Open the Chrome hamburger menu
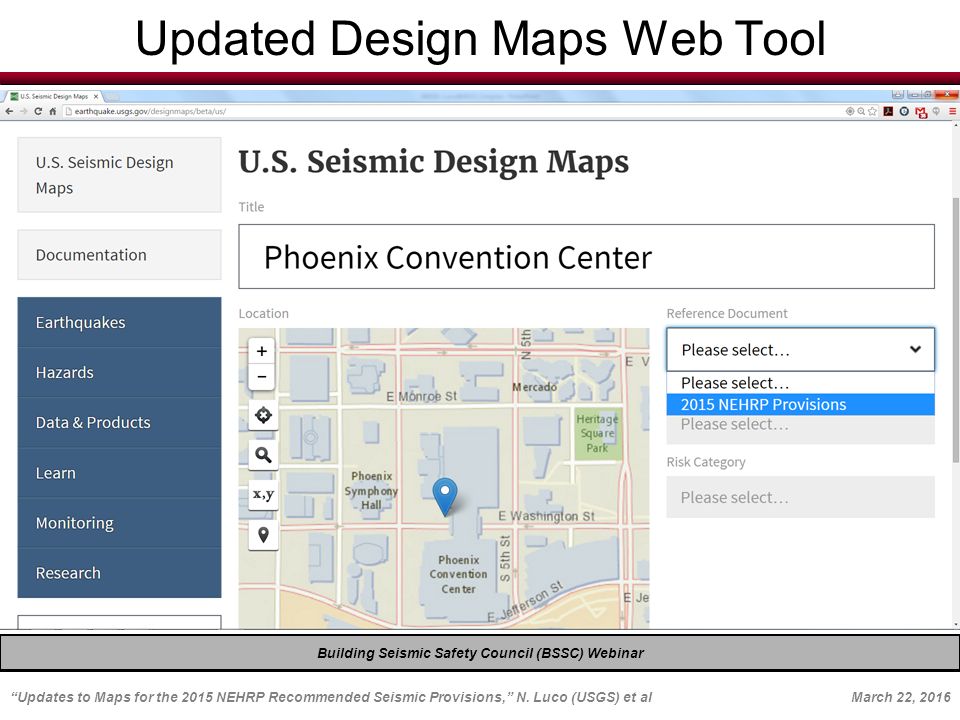Viewport: 960px width, 720px height. point(952,111)
